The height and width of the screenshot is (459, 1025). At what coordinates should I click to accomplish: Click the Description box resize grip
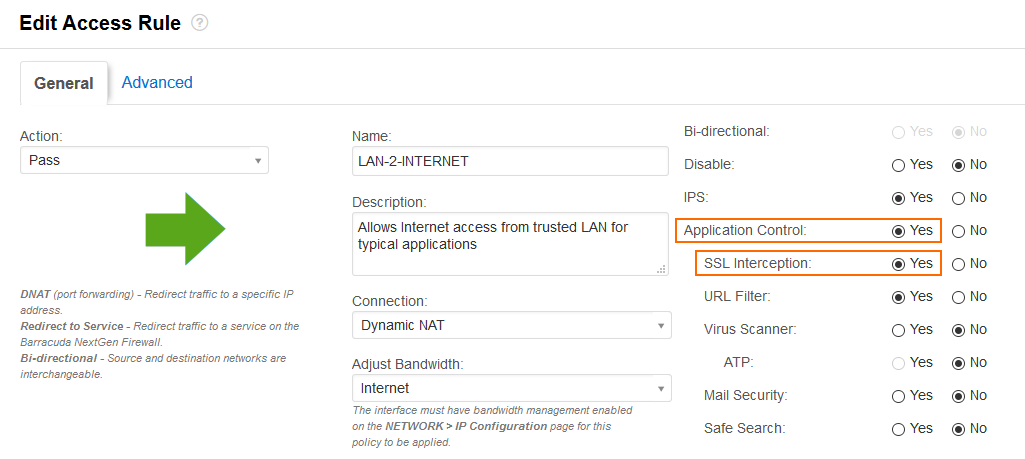click(x=661, y=268)
